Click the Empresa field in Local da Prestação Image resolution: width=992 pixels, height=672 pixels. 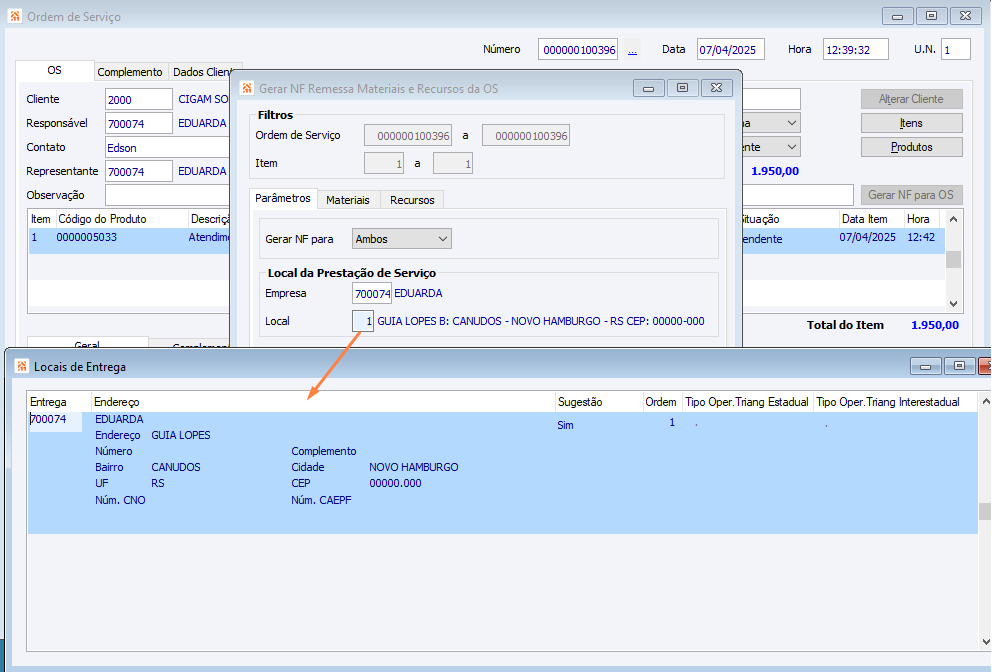pos(372,294)
